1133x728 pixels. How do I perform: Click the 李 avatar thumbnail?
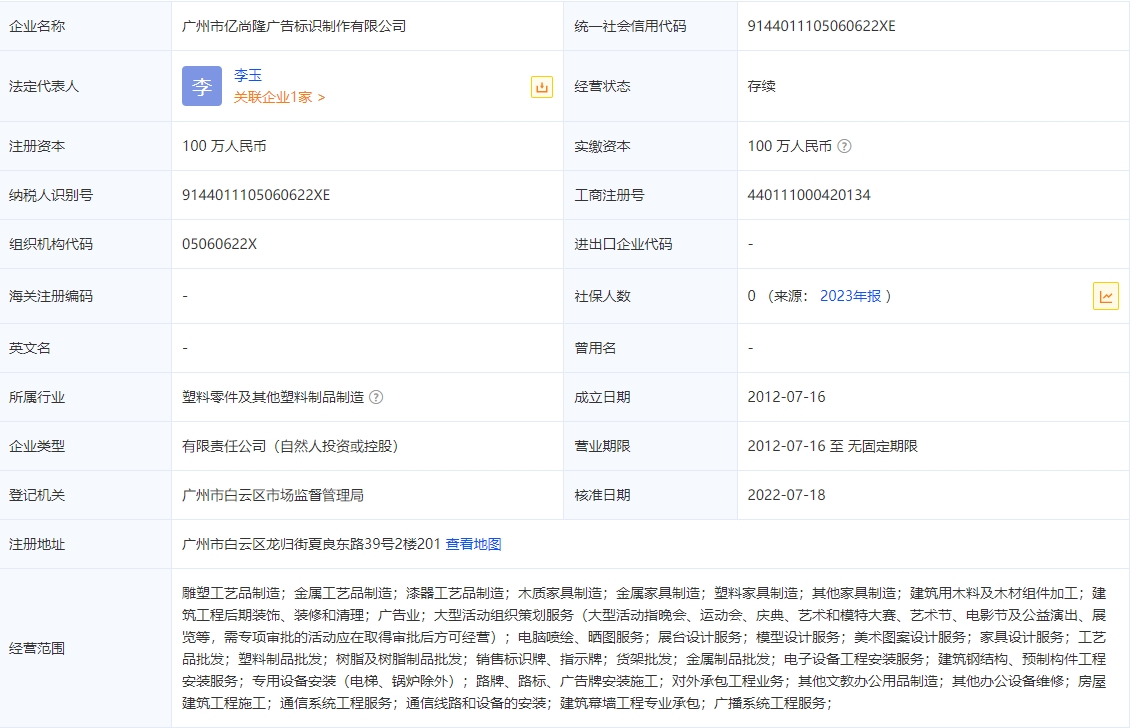pyautogui.click(x=202, y=86)
